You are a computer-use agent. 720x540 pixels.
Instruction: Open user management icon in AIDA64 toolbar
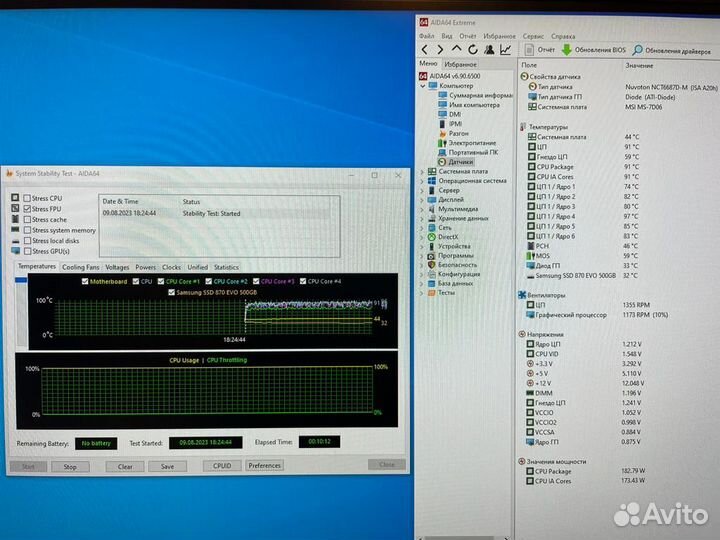489,49
